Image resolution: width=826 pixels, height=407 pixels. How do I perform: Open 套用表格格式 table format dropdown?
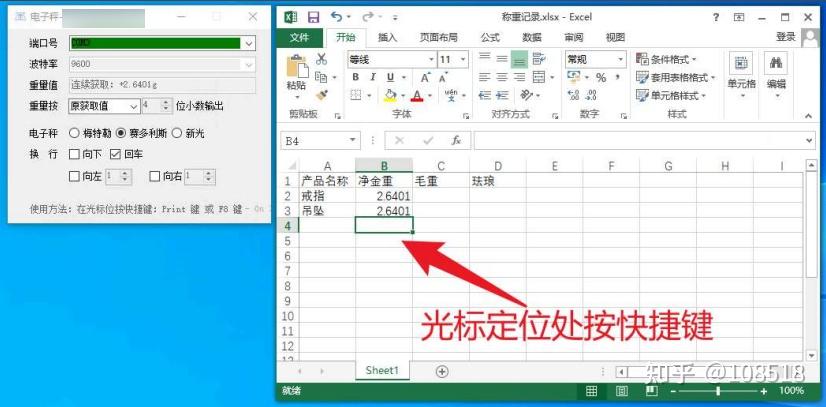pyautogui.click(x=676, y=77)
